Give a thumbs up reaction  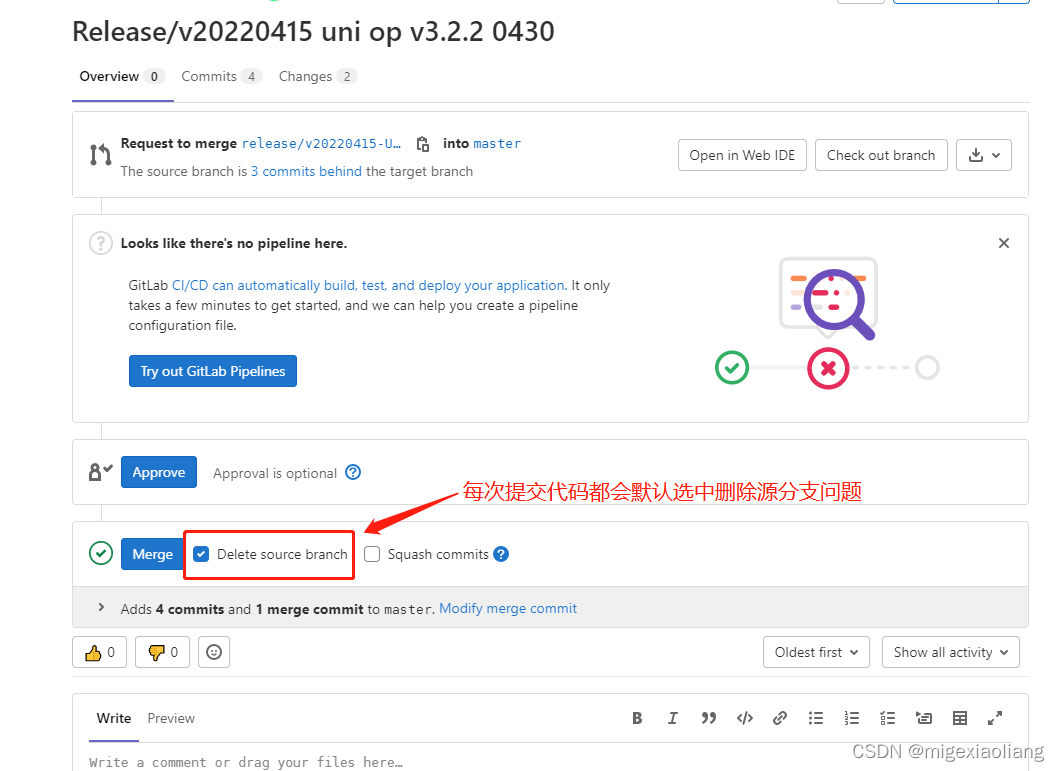pyautogui.click(x=99, y=652)
